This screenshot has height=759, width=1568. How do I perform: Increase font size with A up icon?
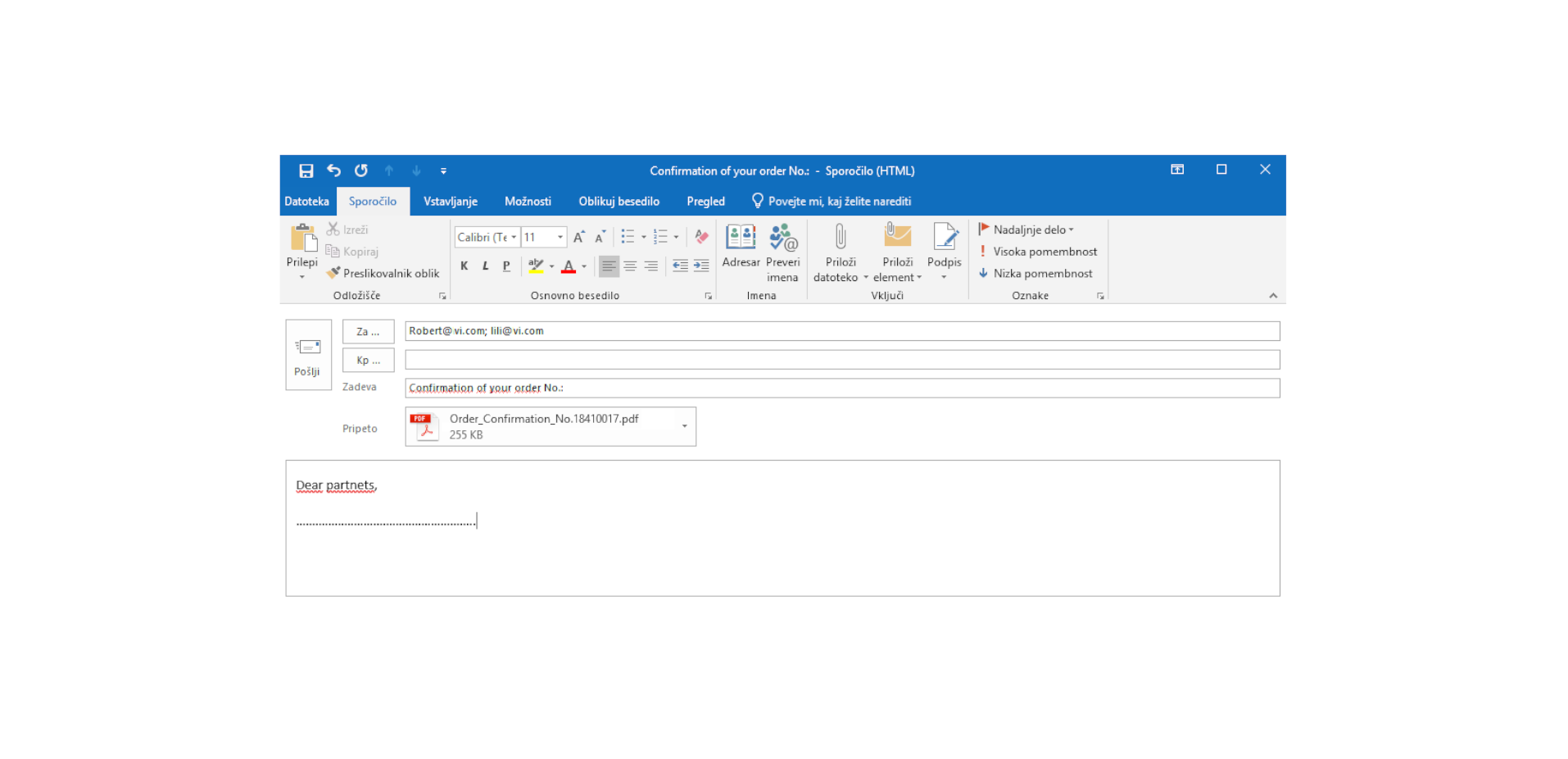click(x=579, y=237)
